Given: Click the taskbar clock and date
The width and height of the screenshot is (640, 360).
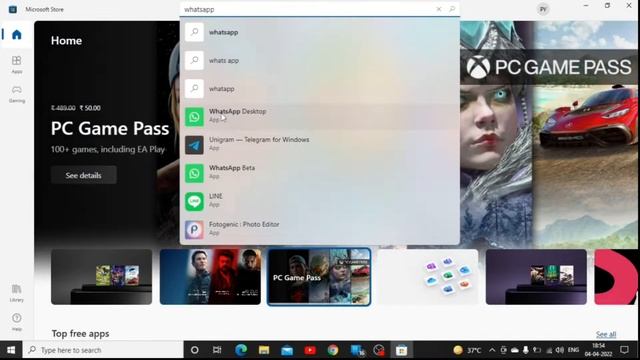Looking at the screenshot, I should (598, 350).
